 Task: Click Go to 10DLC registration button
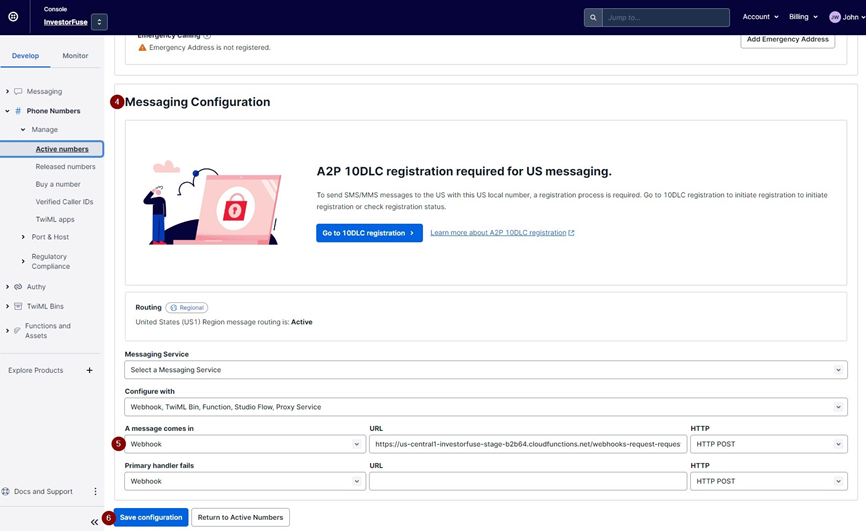369,233
